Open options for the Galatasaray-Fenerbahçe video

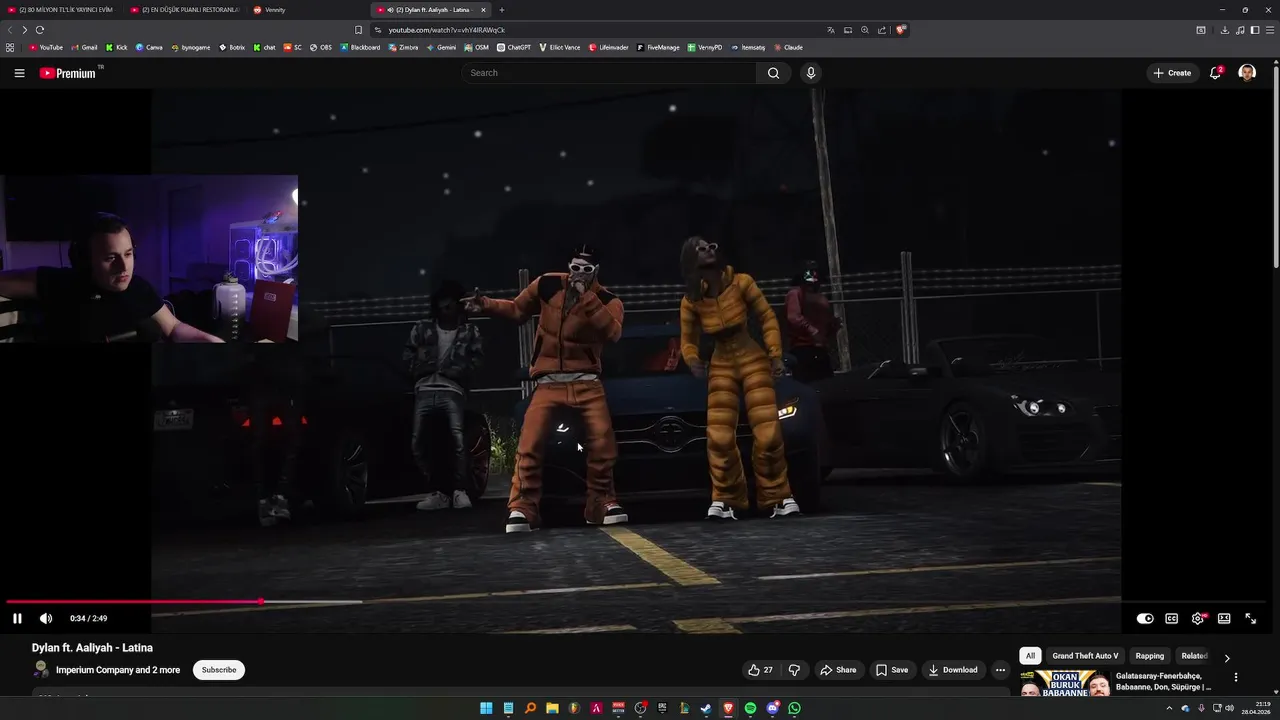[x=1236, y=677]
